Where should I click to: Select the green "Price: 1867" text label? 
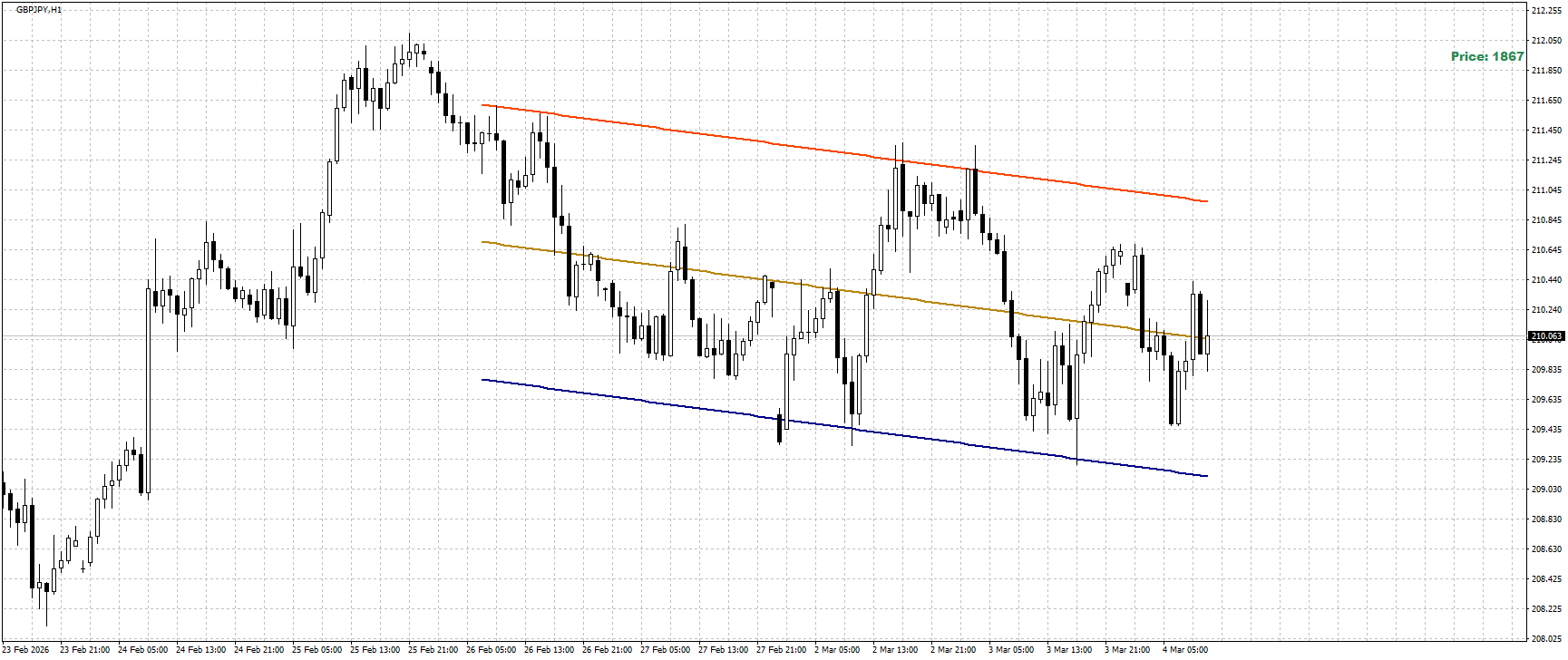[x=1487, y=56]
